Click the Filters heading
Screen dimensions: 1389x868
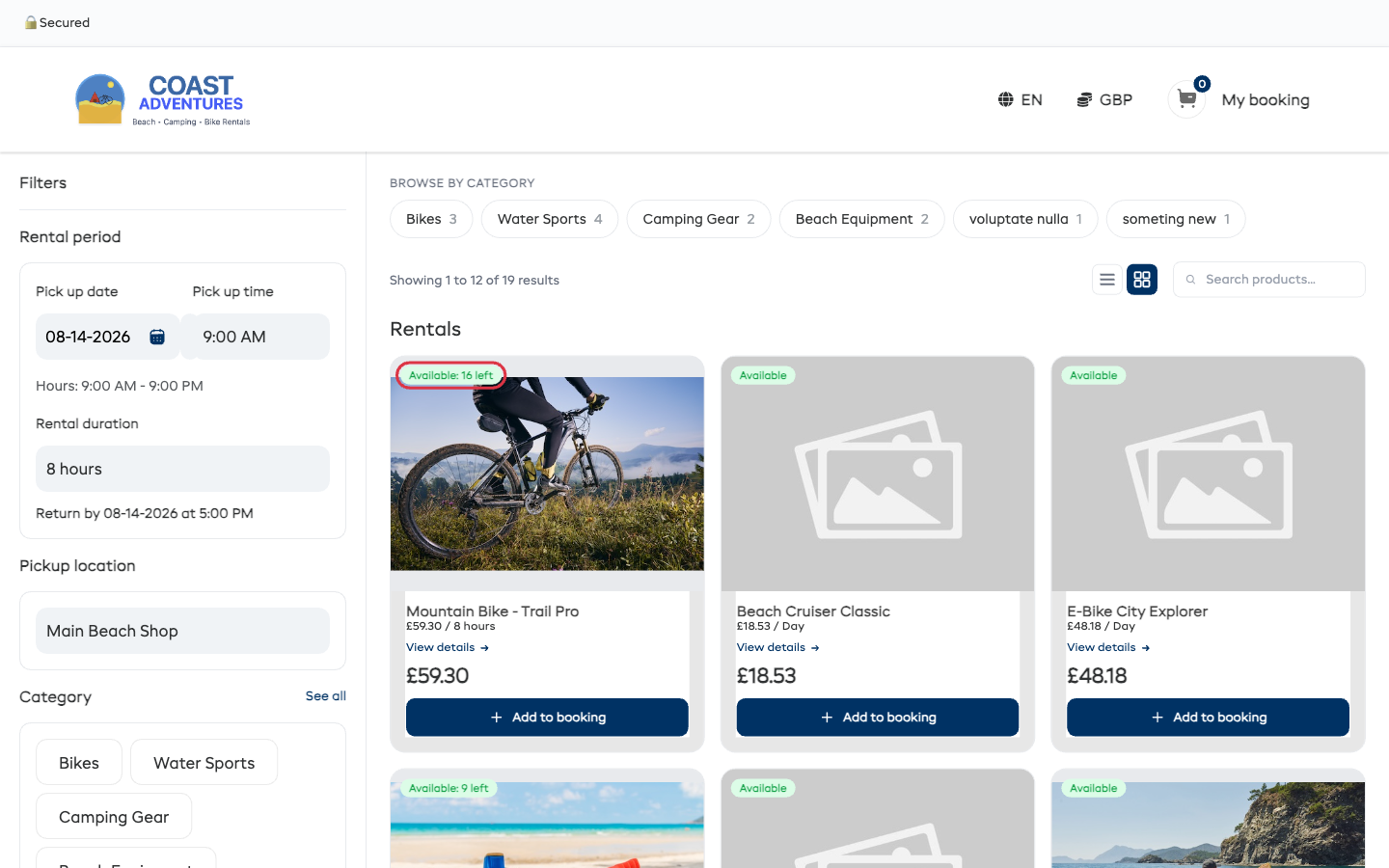coord(43,183)
